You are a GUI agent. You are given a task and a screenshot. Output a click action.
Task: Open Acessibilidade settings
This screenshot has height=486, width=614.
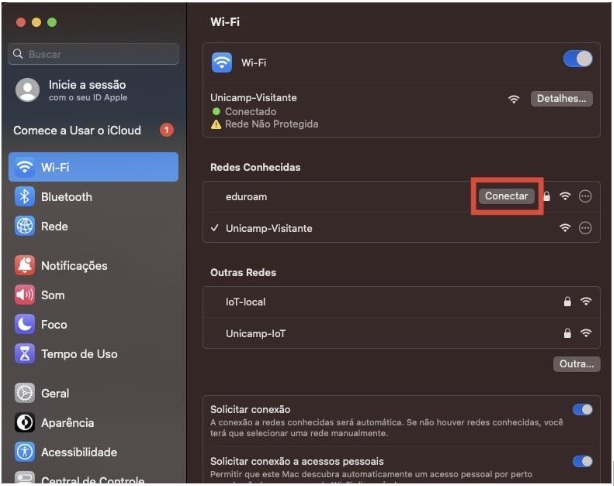pos(93,452)
